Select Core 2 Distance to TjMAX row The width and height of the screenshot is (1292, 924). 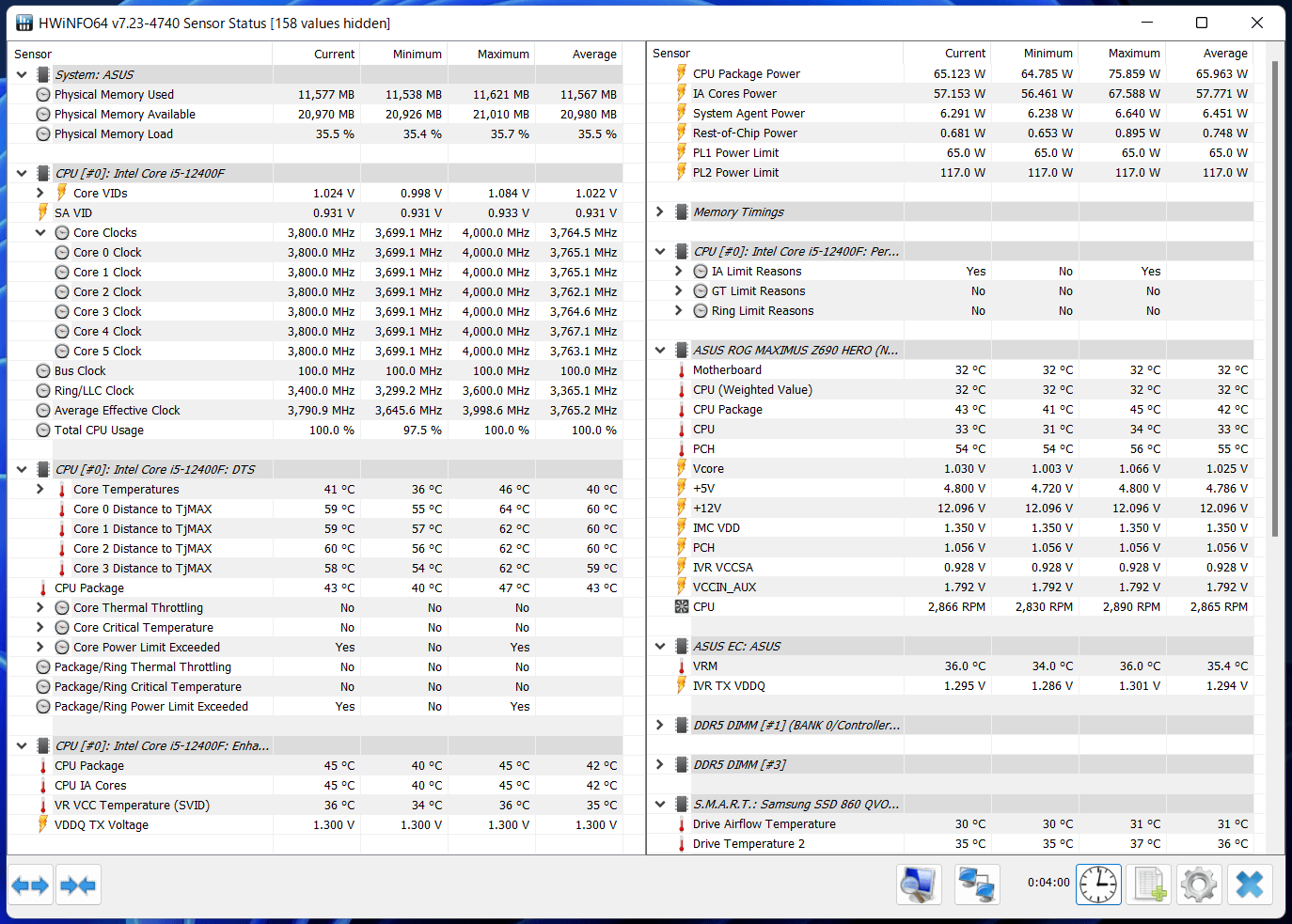[315, 549]
